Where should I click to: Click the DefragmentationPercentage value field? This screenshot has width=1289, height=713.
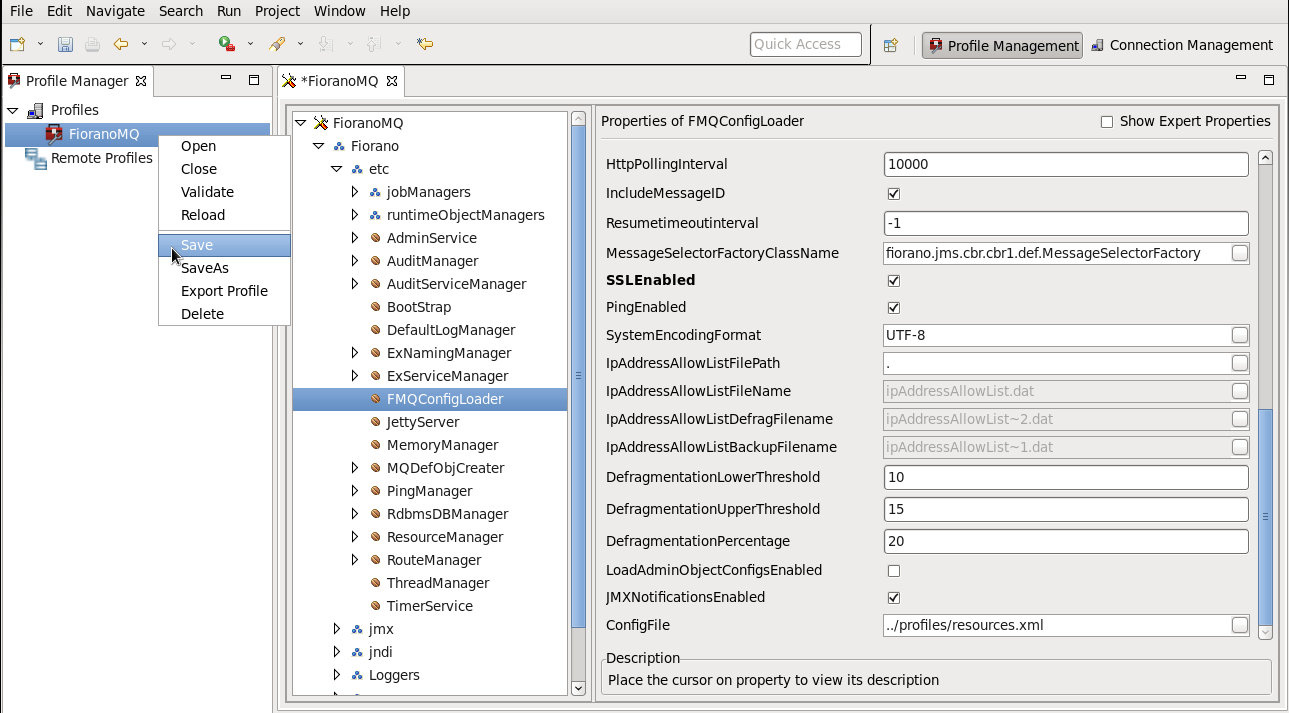click(1066, 541)
